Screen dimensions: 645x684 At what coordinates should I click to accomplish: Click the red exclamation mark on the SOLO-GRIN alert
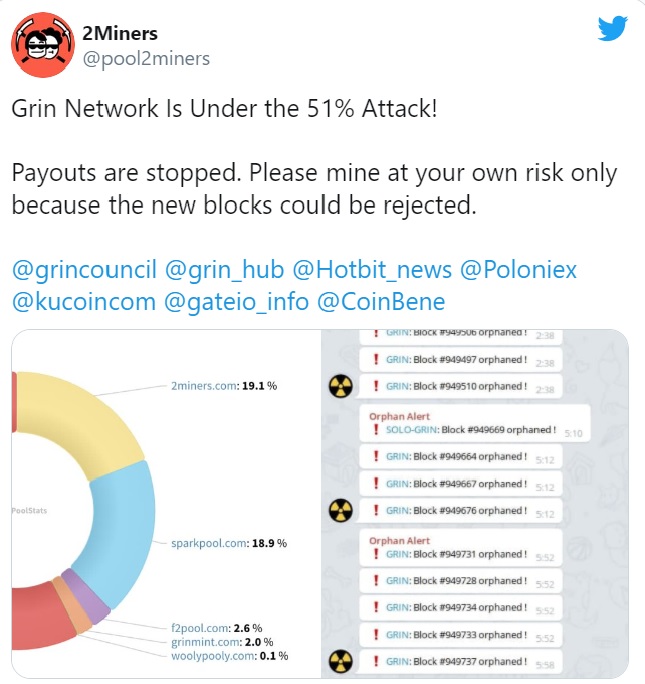pos(376,429)
